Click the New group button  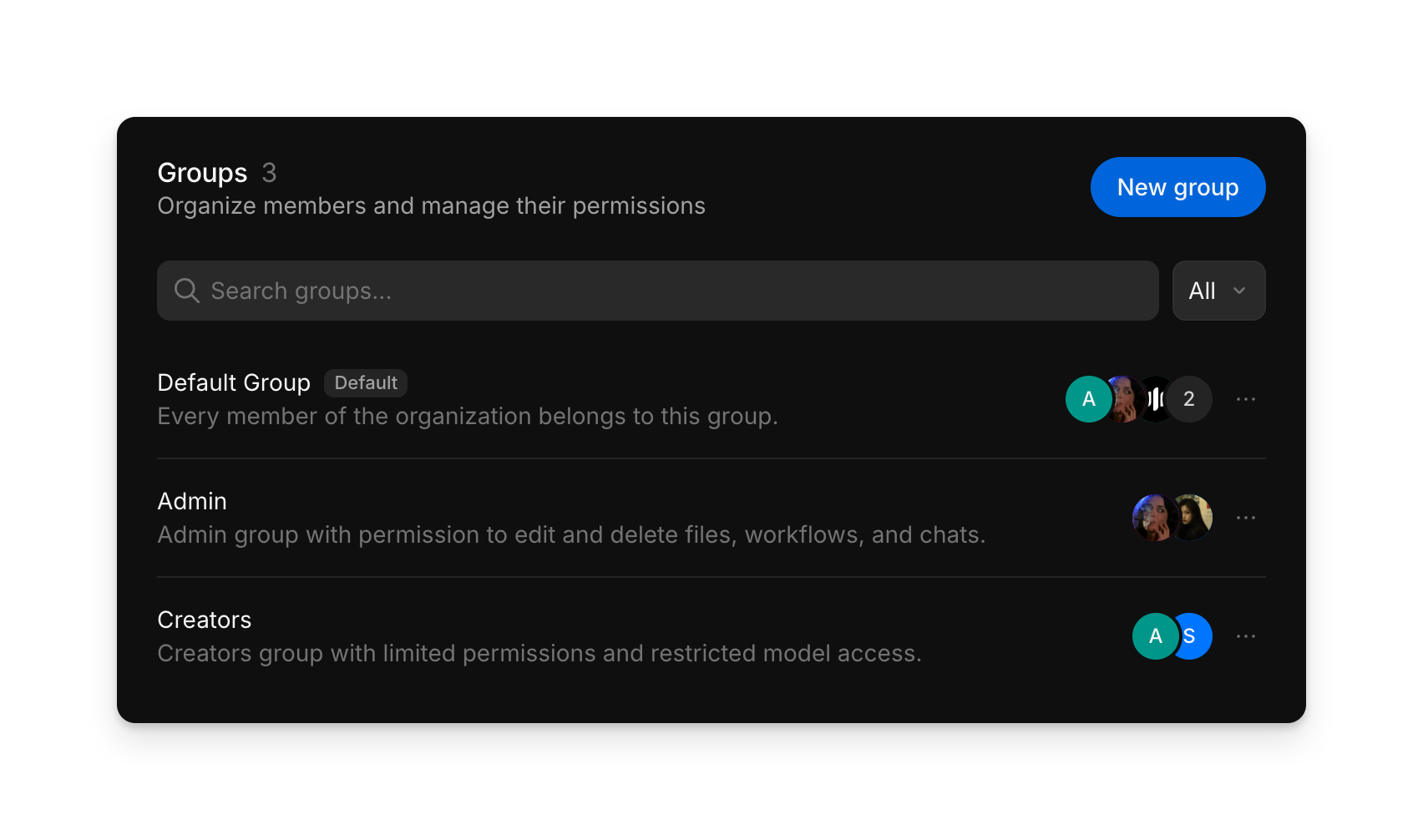(x=1177, y=187)
